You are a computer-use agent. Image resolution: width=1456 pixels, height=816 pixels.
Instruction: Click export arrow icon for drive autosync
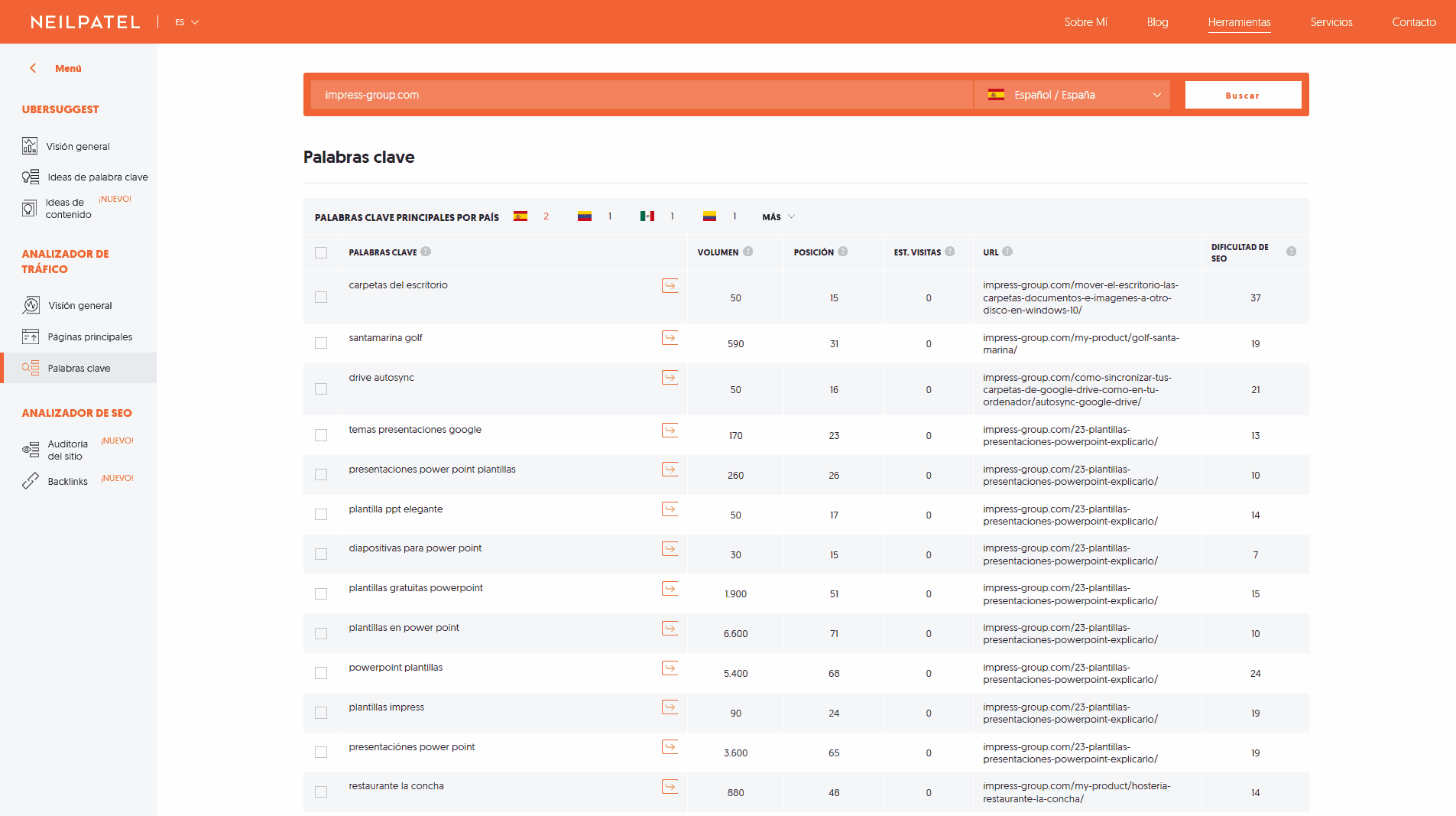point(670,377)
